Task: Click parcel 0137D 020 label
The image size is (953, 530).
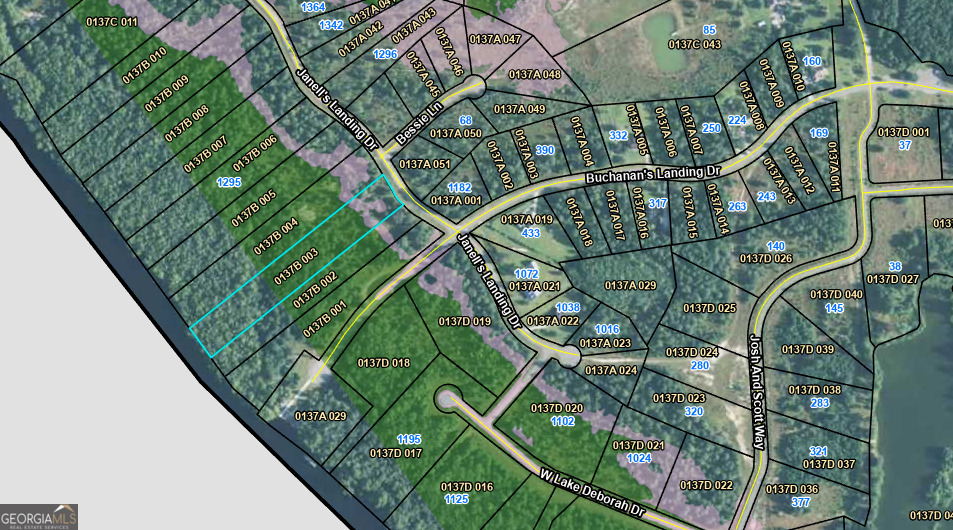Action: click(557, 408)
